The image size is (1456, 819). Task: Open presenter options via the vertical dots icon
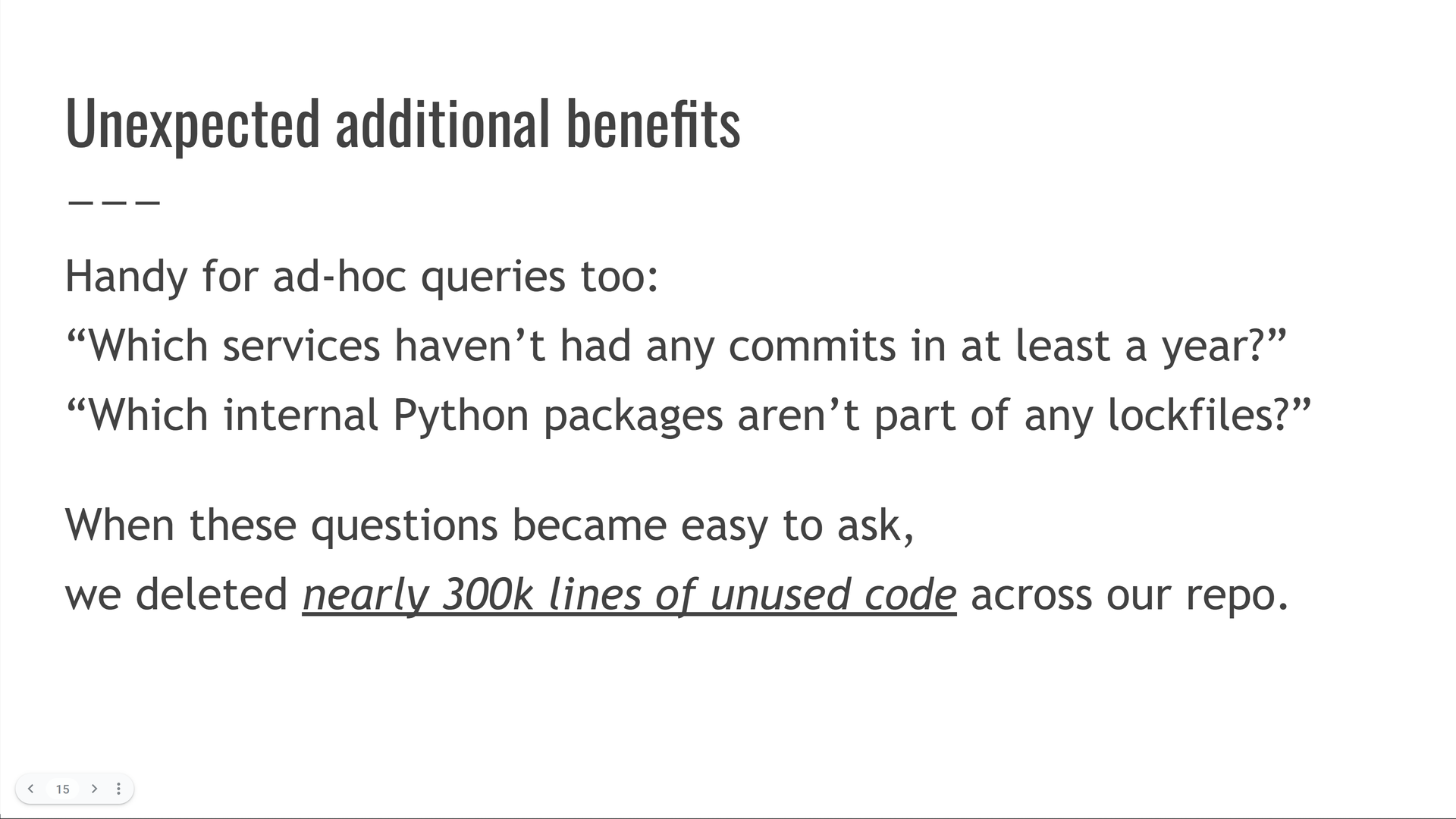119,789
